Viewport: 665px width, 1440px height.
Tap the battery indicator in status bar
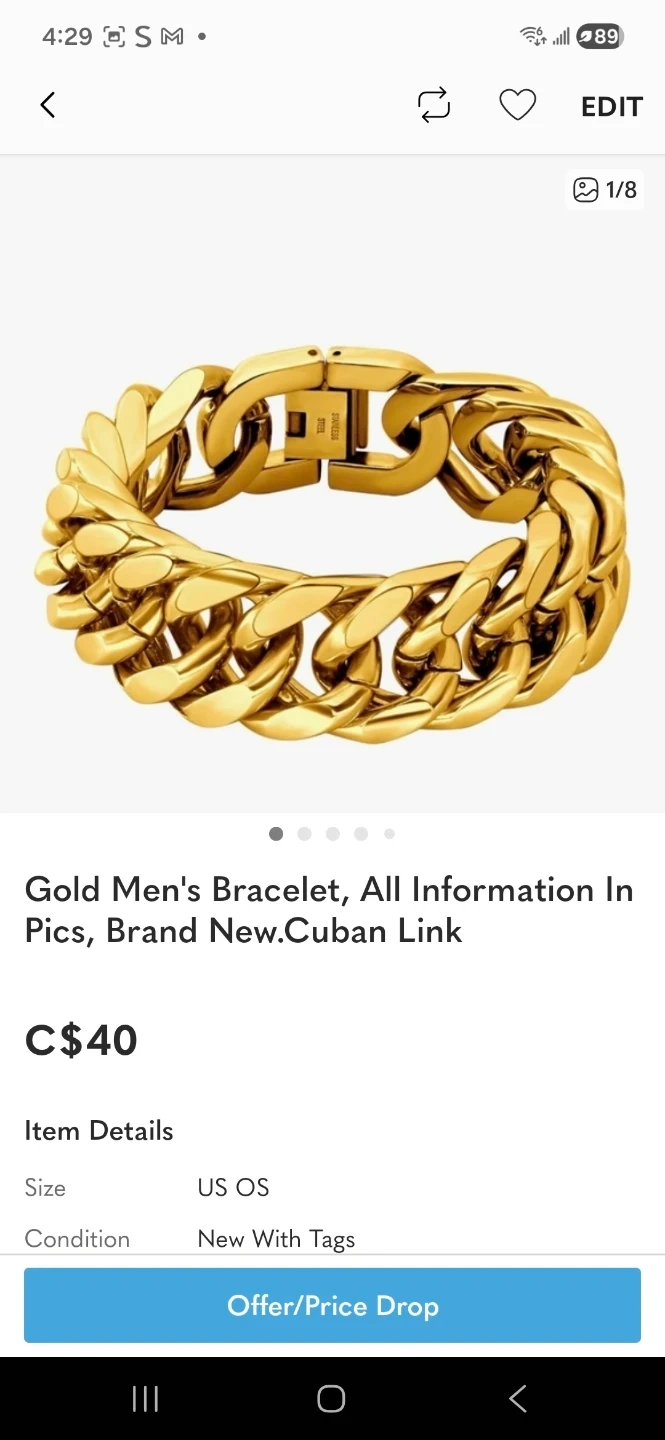click(600, 37)
